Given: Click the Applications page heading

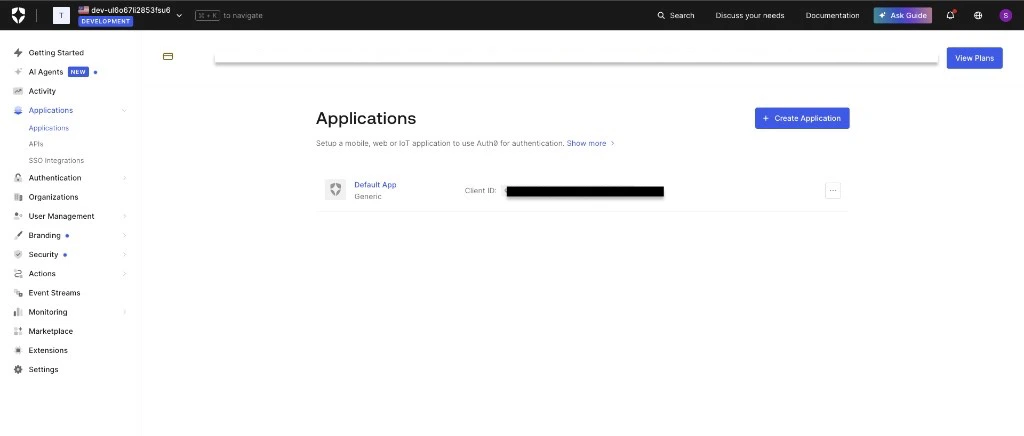Looking at the screenshot, I should pyautogui.click(x=366, y=118).
